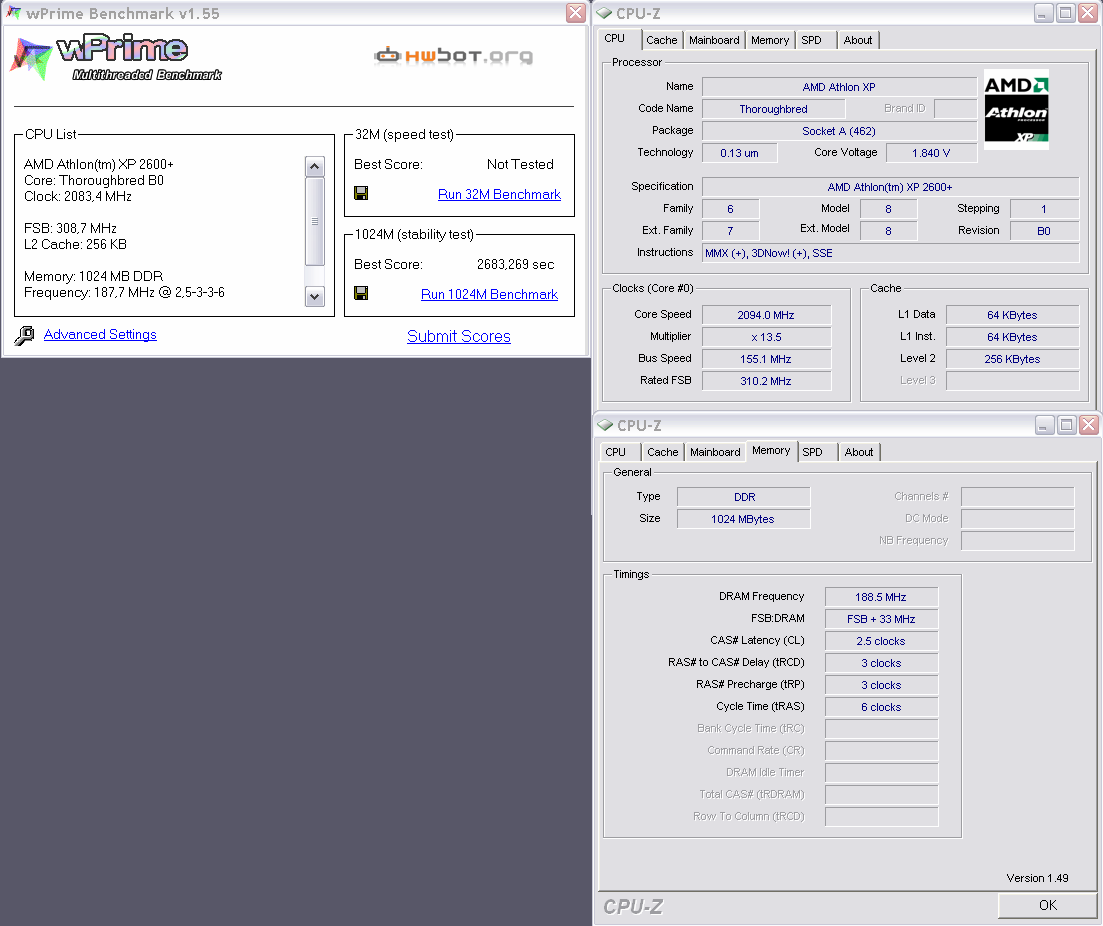Click the Version 1.49 label
1103x926 pixels.
click(x=1037, y=877)
